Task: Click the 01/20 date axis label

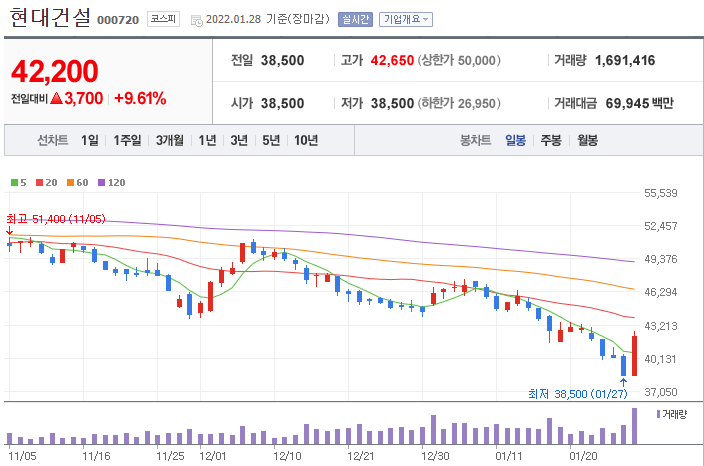Action: tap(583, 456)
